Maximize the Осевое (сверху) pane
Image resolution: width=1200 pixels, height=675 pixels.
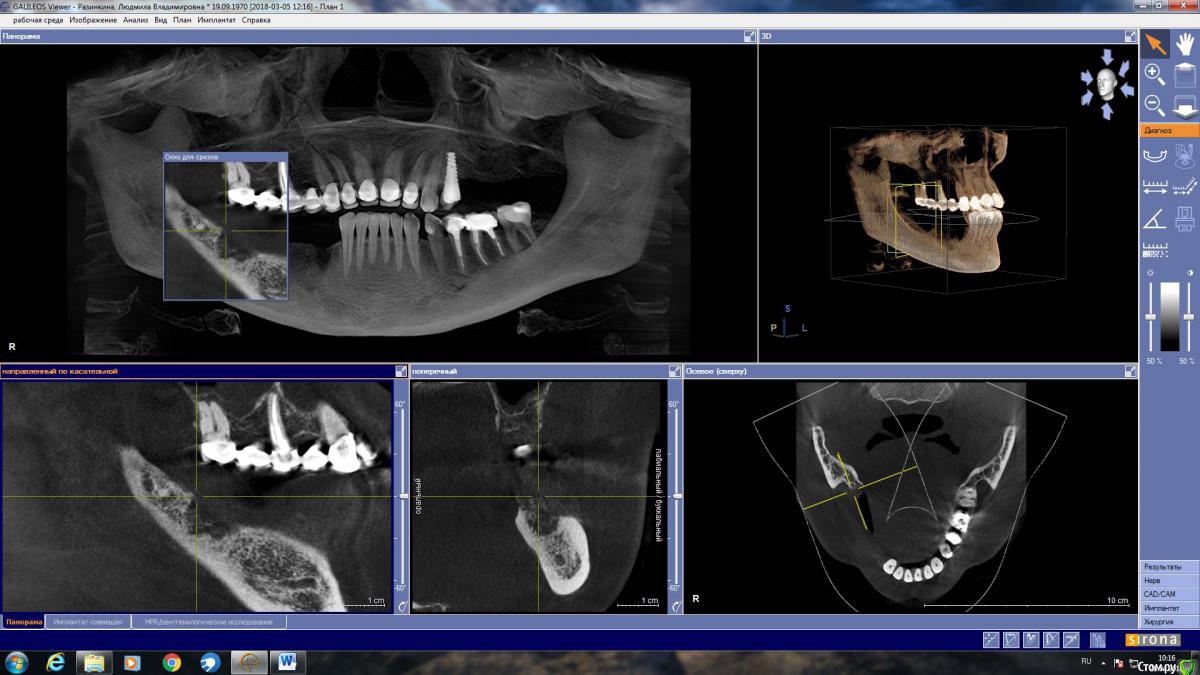[1130, 371]
